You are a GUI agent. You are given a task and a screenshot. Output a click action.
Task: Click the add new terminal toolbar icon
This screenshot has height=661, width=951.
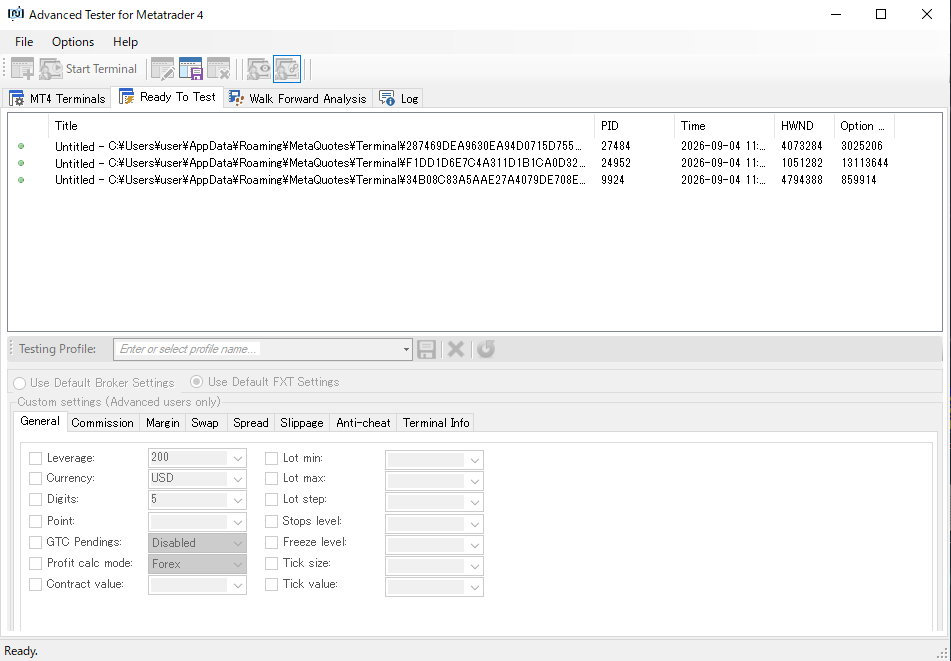22,69
